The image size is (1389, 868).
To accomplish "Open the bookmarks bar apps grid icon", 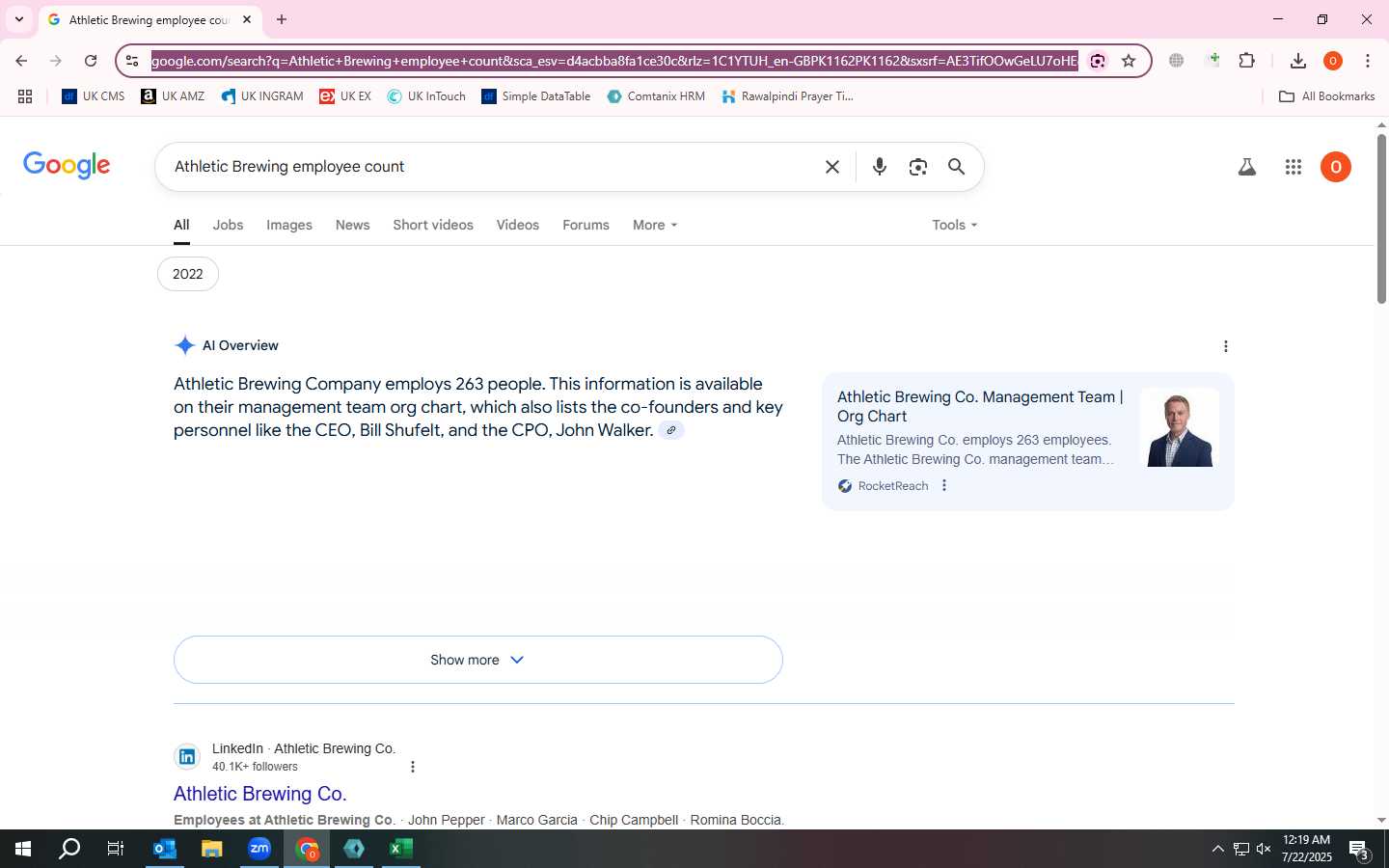I will coord(25,96).
